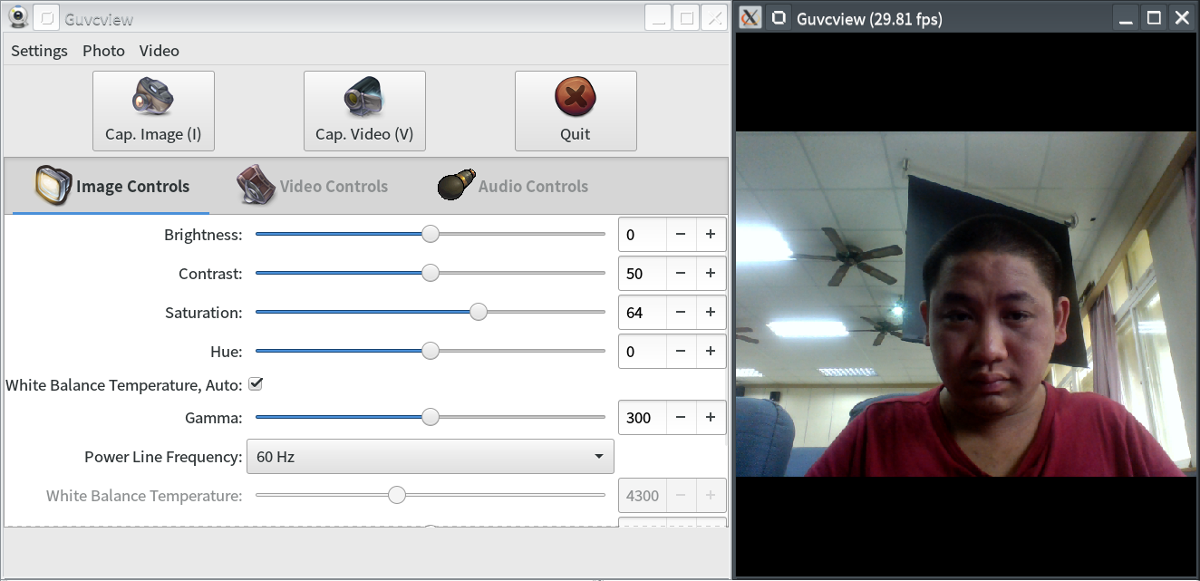
Task: Click the Gamma value field showing 300
Action: (x=642, y=417)
